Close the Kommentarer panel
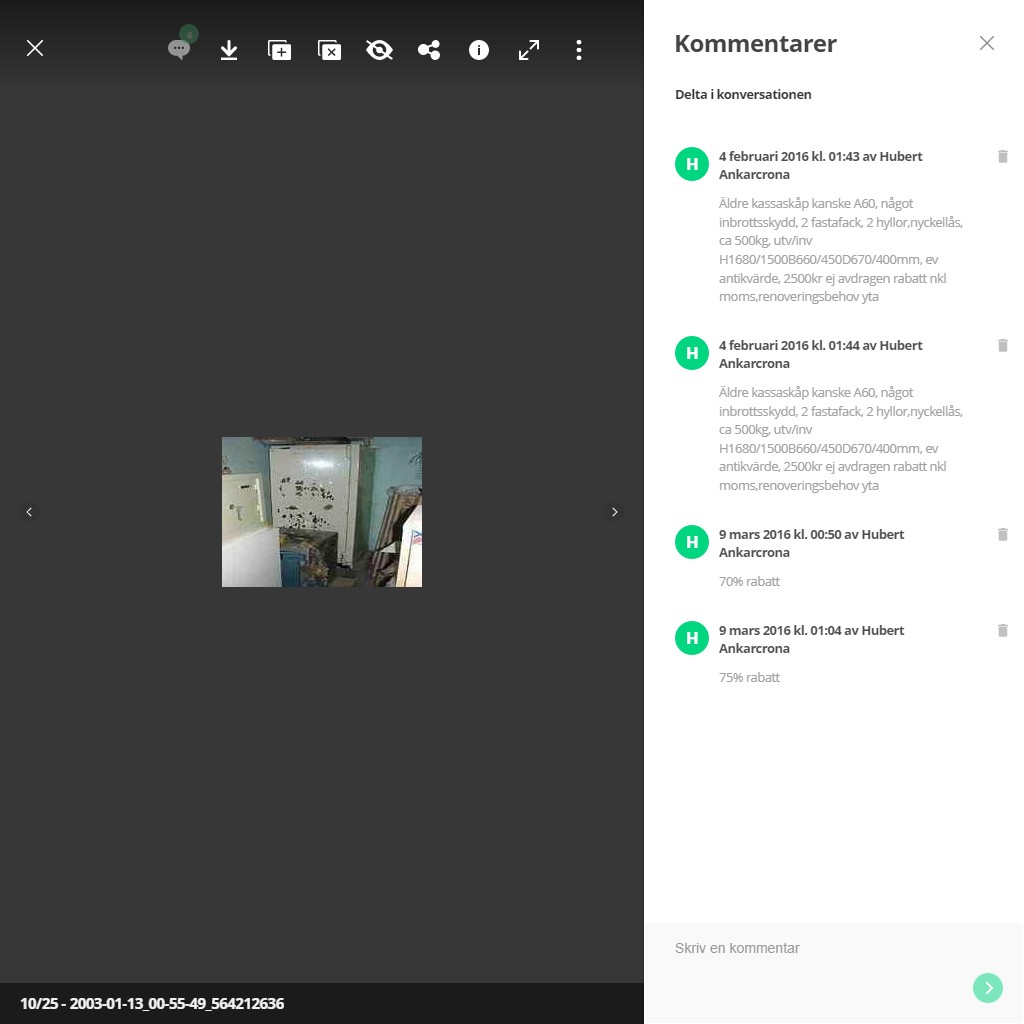The image size is (1024, 1024). [987, 43]
